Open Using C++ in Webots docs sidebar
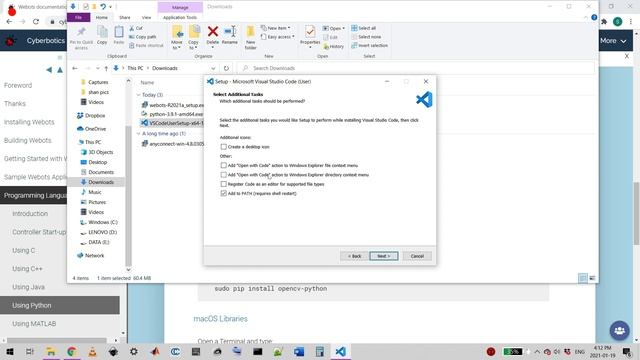The height and width of the screenshot is (360, 640). (x=27, y=269)
